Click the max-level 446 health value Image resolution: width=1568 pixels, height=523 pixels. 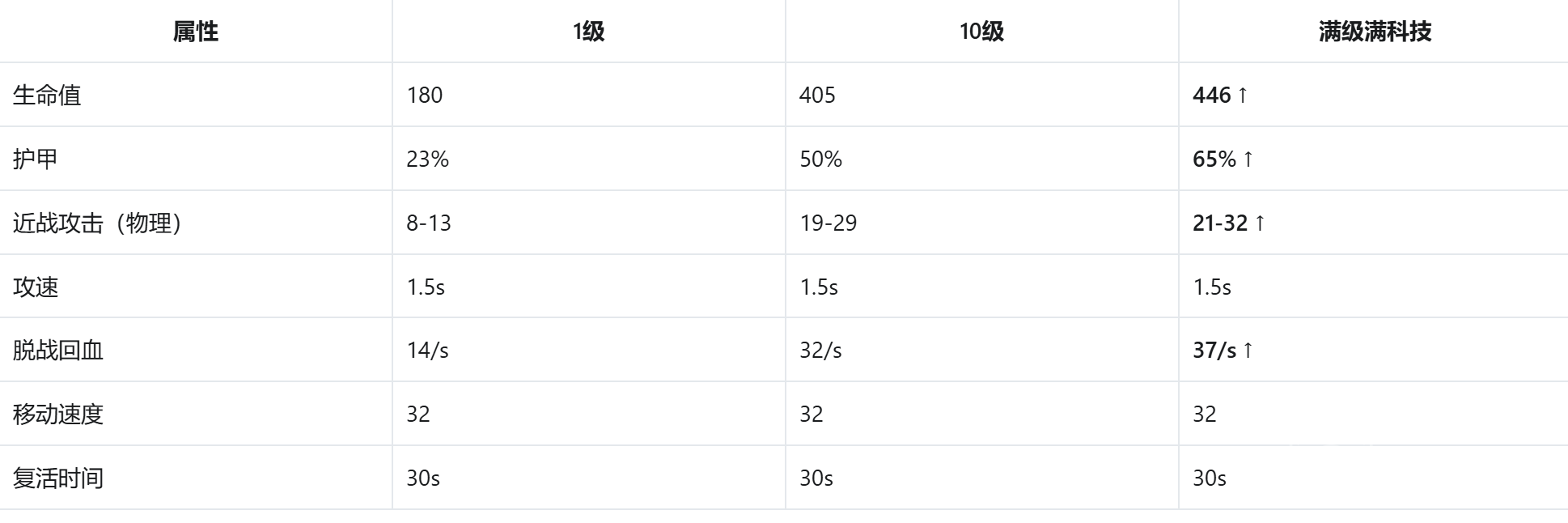click(1212, 96)
